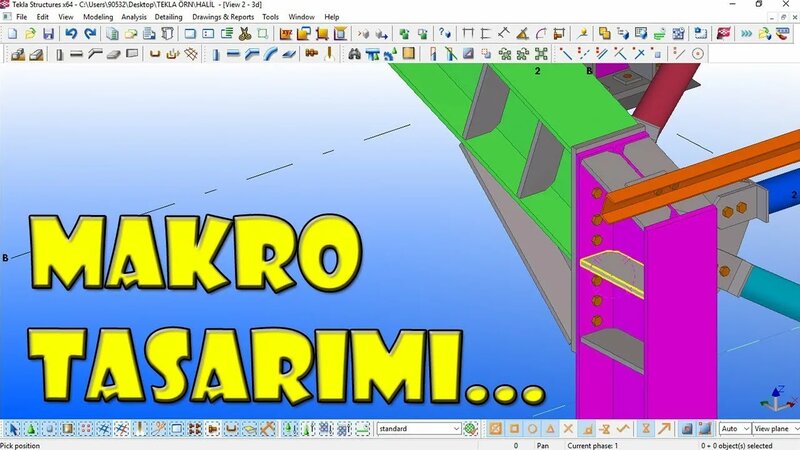
Task: Open the Help menu
Action: [x=332, y=17]
